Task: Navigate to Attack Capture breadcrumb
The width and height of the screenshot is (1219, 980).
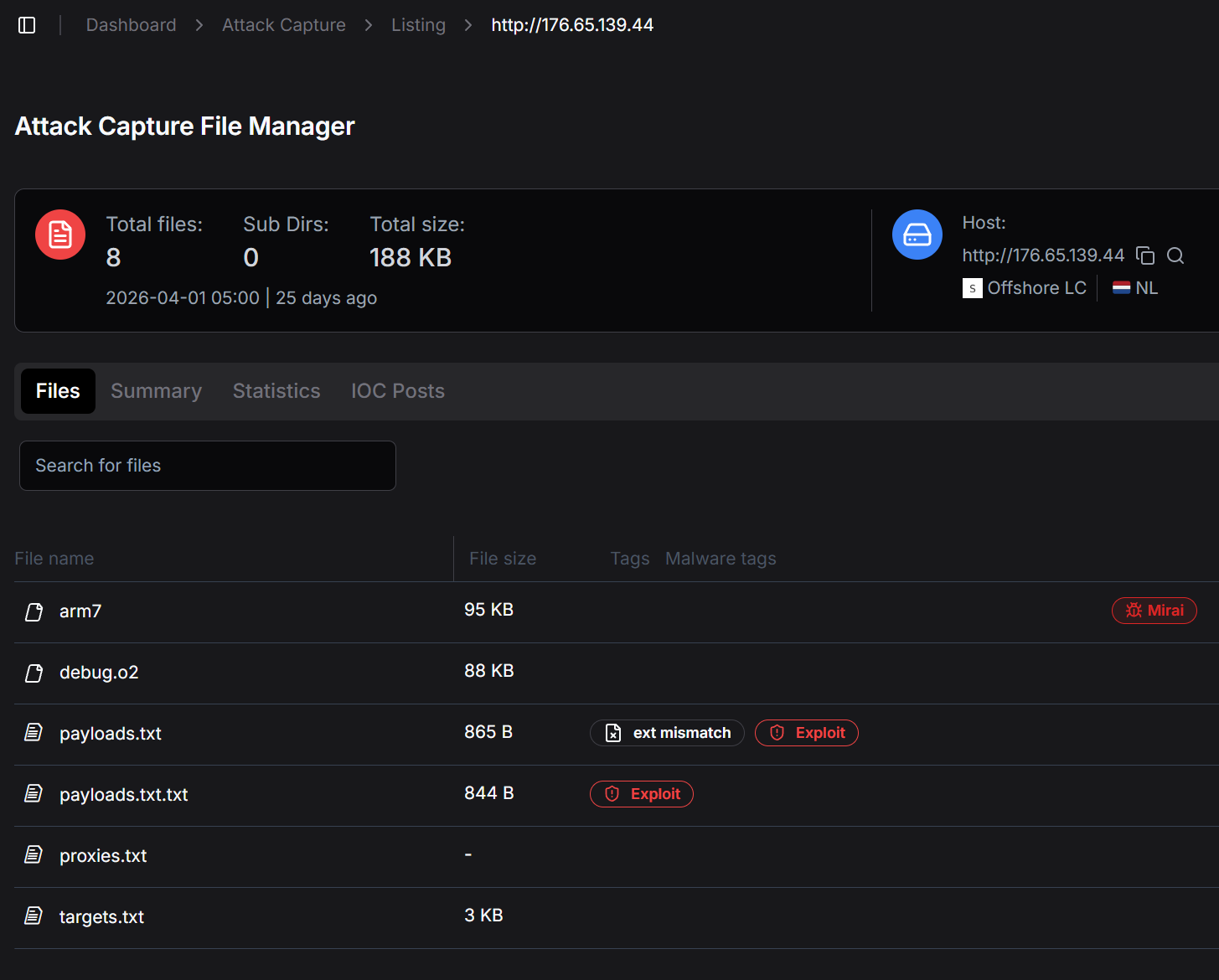Action: click(283, 25)
